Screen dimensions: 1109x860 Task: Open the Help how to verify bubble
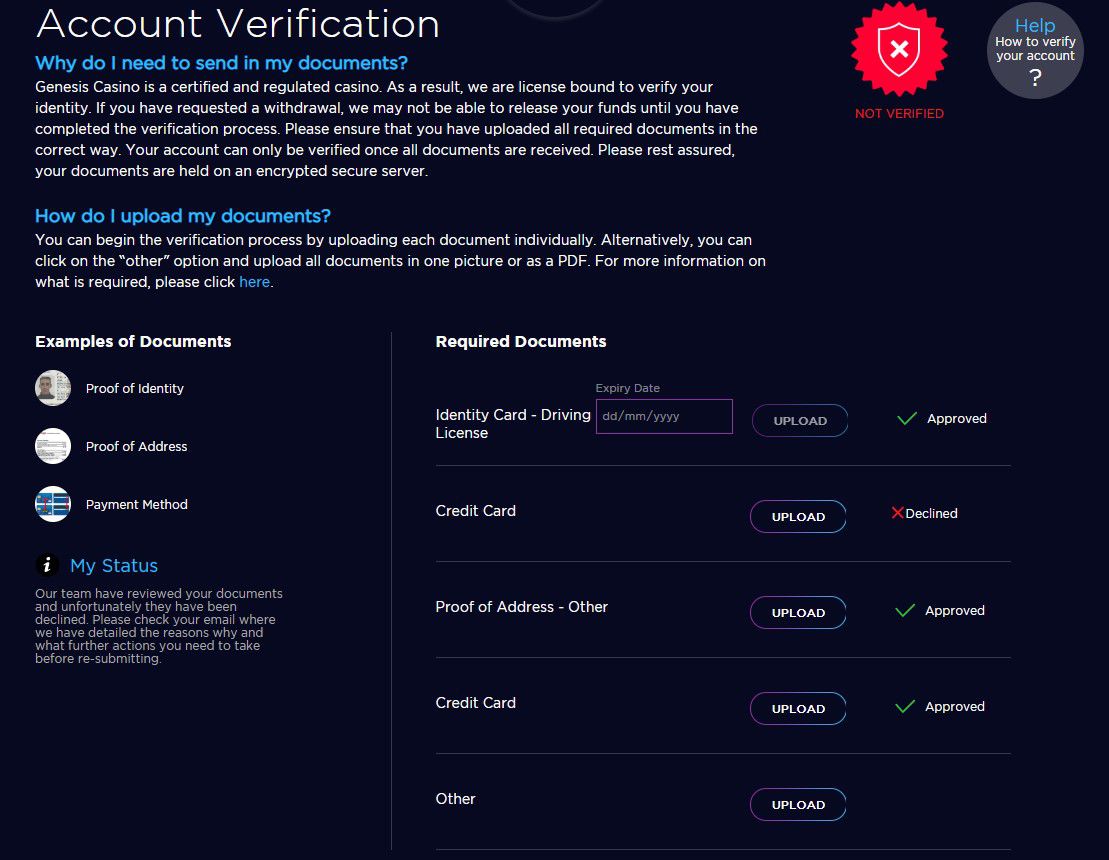coord(1035,51)
